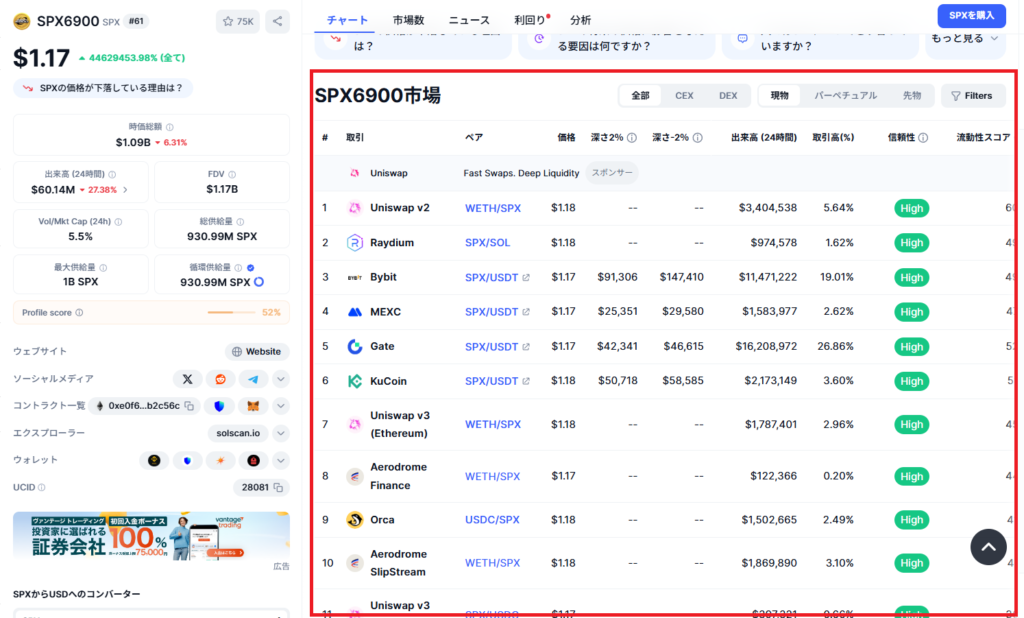Click the KuCoin exchange logo

pos(355,382)
